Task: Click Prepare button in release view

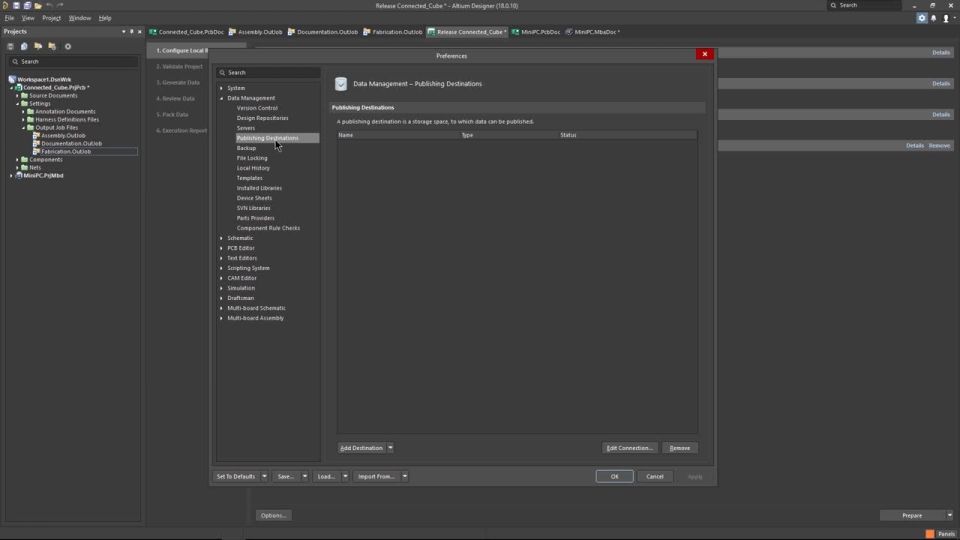Action: pyautogui.click(x=912, y=516)
